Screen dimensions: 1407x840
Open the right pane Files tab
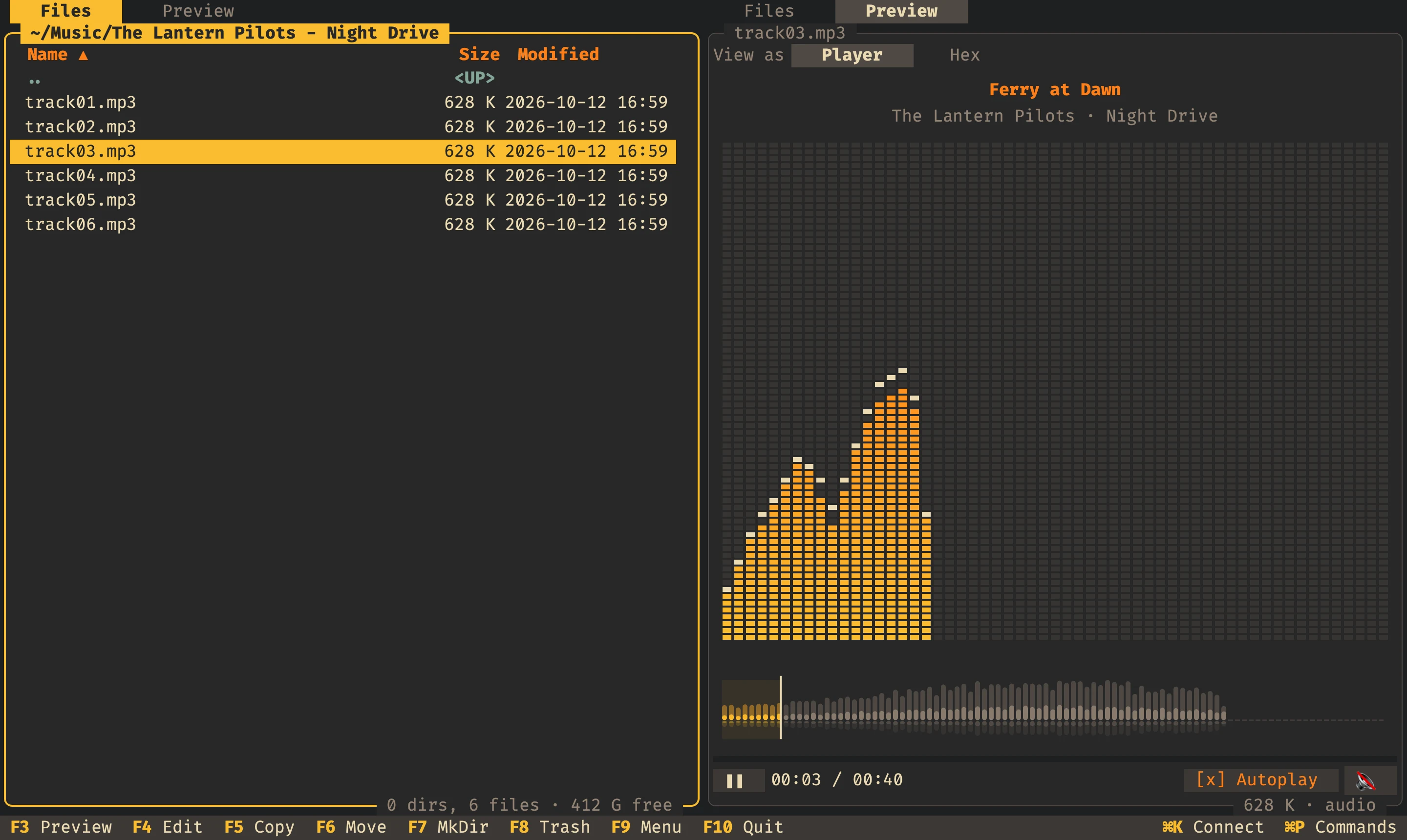769,11
